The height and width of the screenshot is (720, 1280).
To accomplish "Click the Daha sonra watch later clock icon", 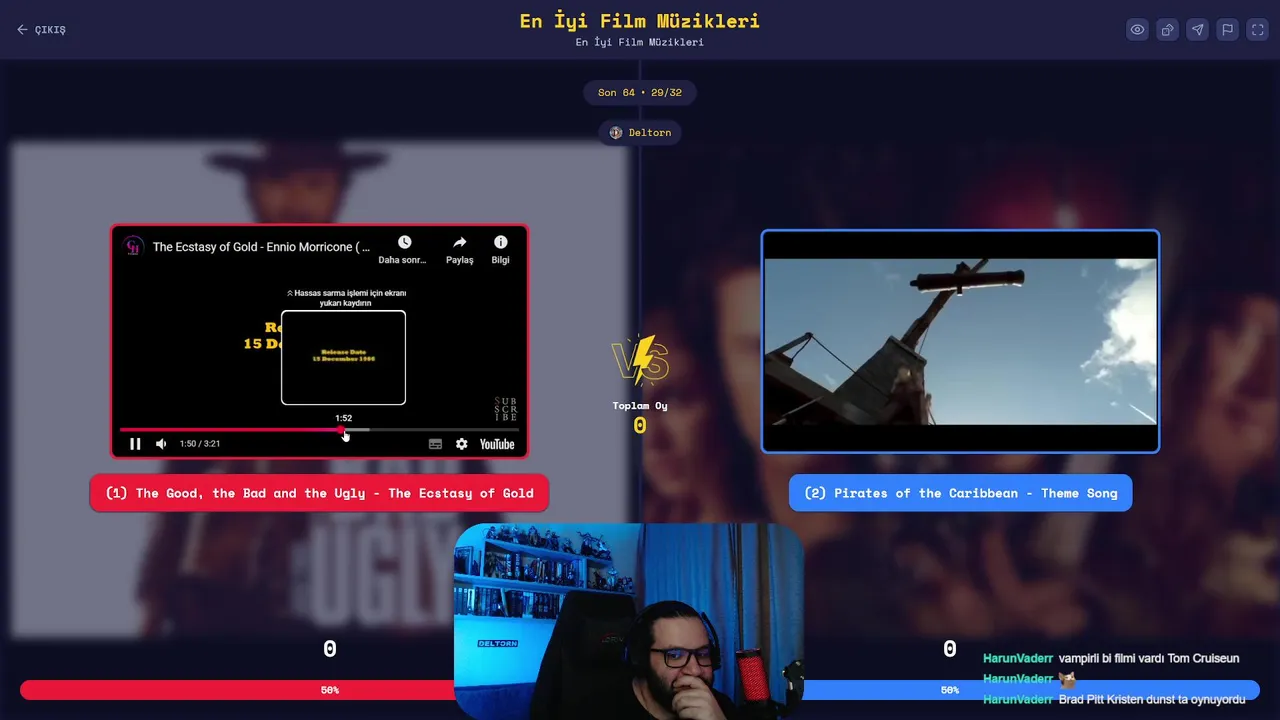I will click(404, 250).
